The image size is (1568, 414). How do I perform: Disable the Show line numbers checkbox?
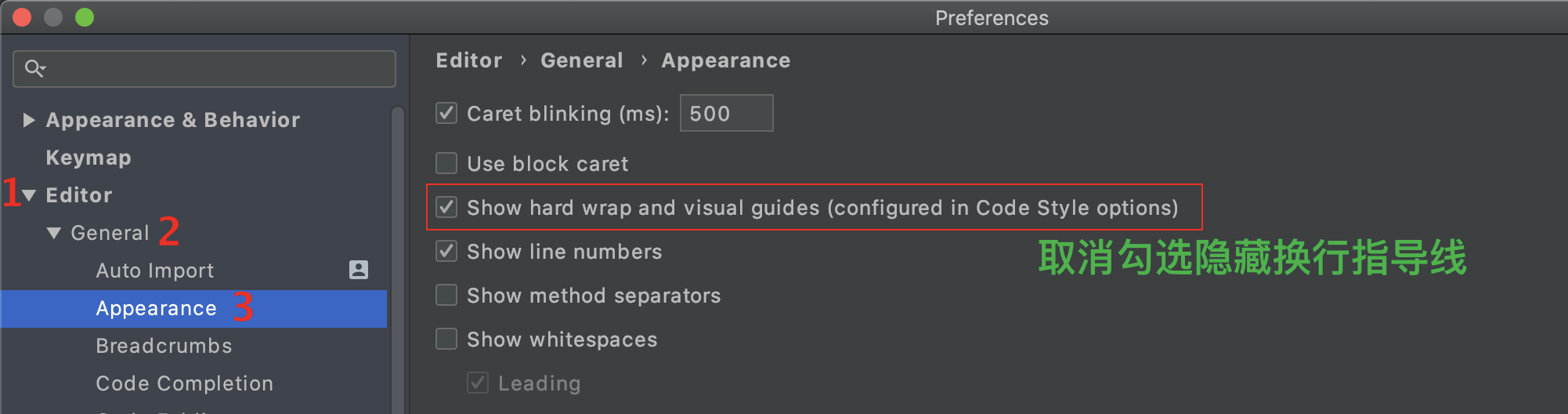(446, 251)
